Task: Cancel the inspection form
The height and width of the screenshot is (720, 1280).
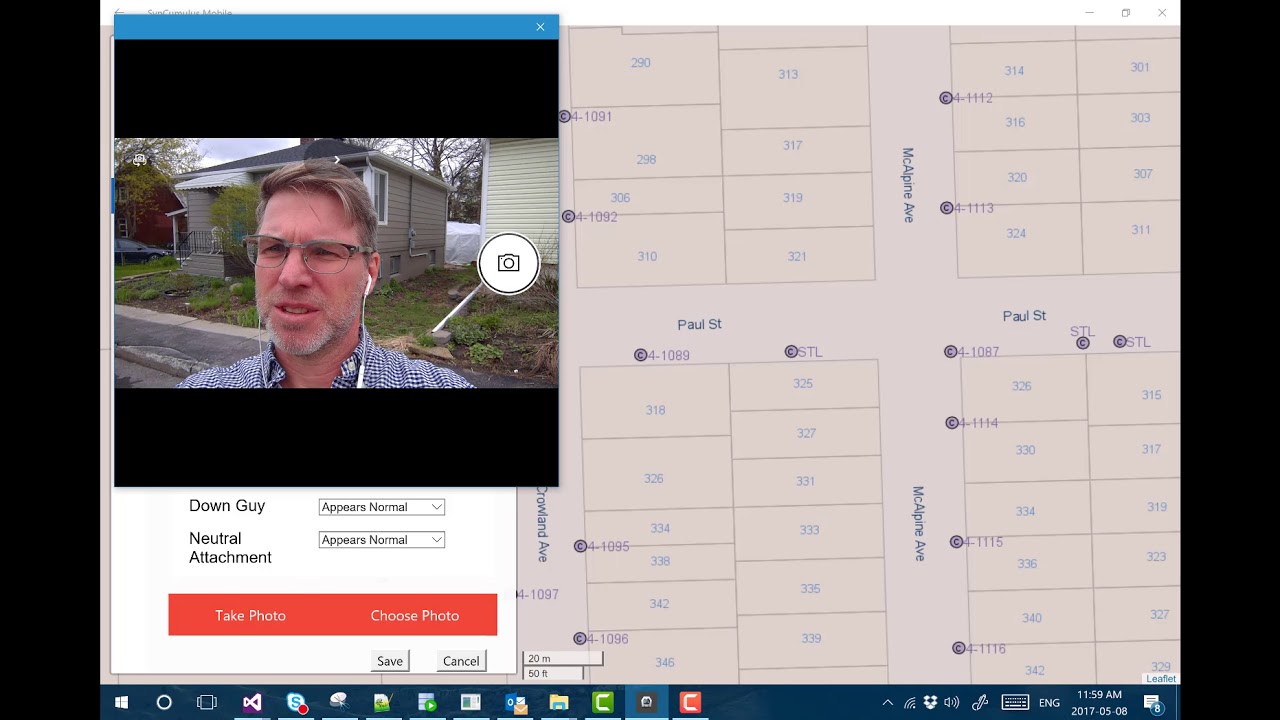Action: (x=461, y=661)
